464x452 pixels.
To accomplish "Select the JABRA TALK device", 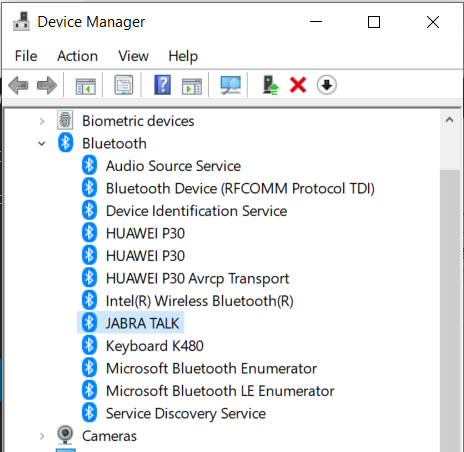I will click(142, 324).
